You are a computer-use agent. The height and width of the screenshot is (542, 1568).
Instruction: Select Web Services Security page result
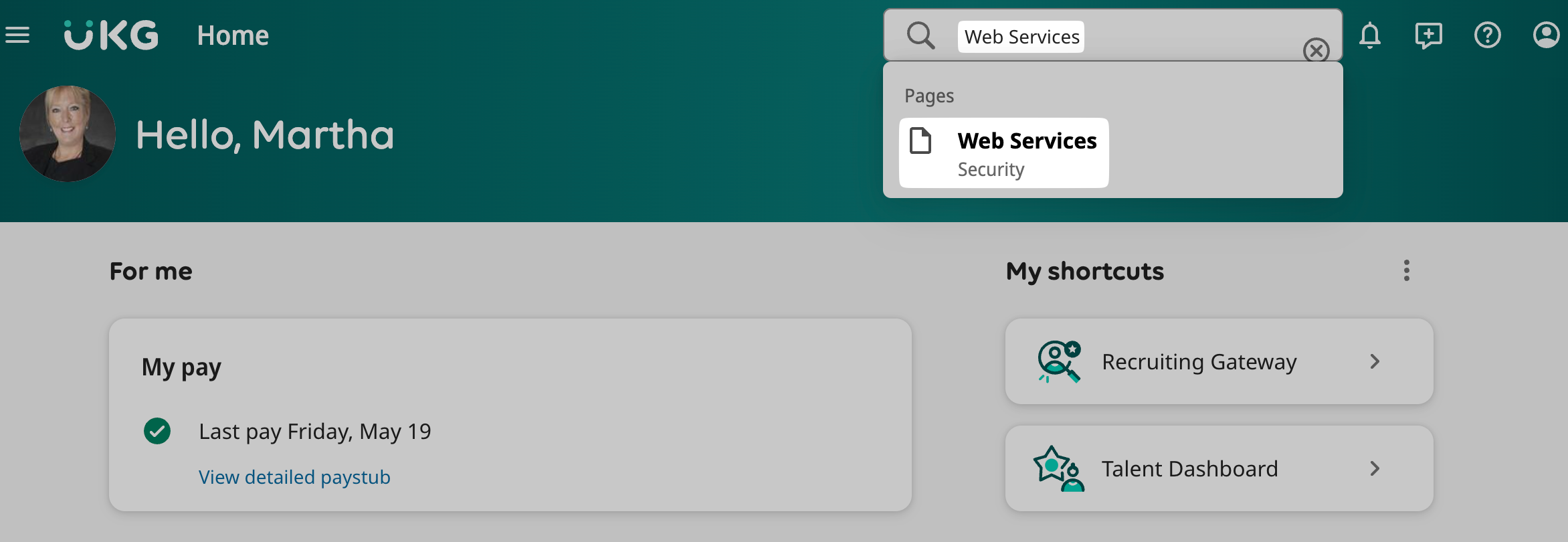[x=1025, y=153]
